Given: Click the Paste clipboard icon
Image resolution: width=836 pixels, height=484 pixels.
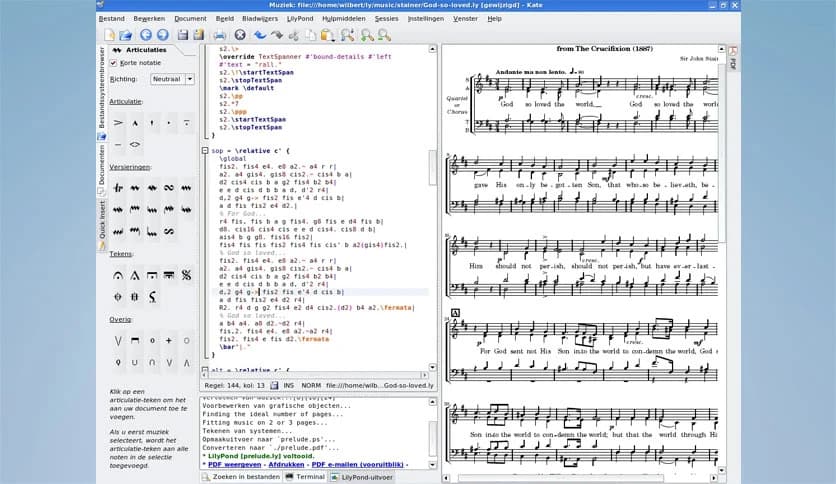Looking at the screenshot, I should pyautogui.click(x=327, y=35).
